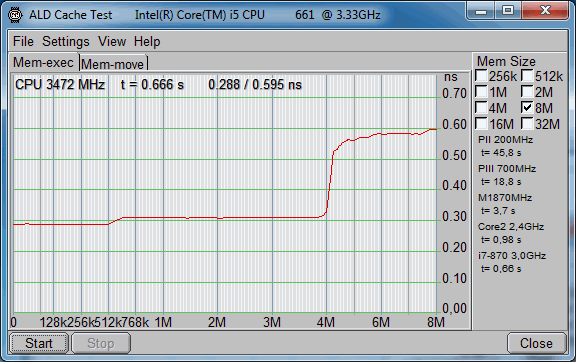The width and height of the screenshot is (576, 362).
Task: Tick the 4M memory size checkbox
Action: click(x=481, y=108)
